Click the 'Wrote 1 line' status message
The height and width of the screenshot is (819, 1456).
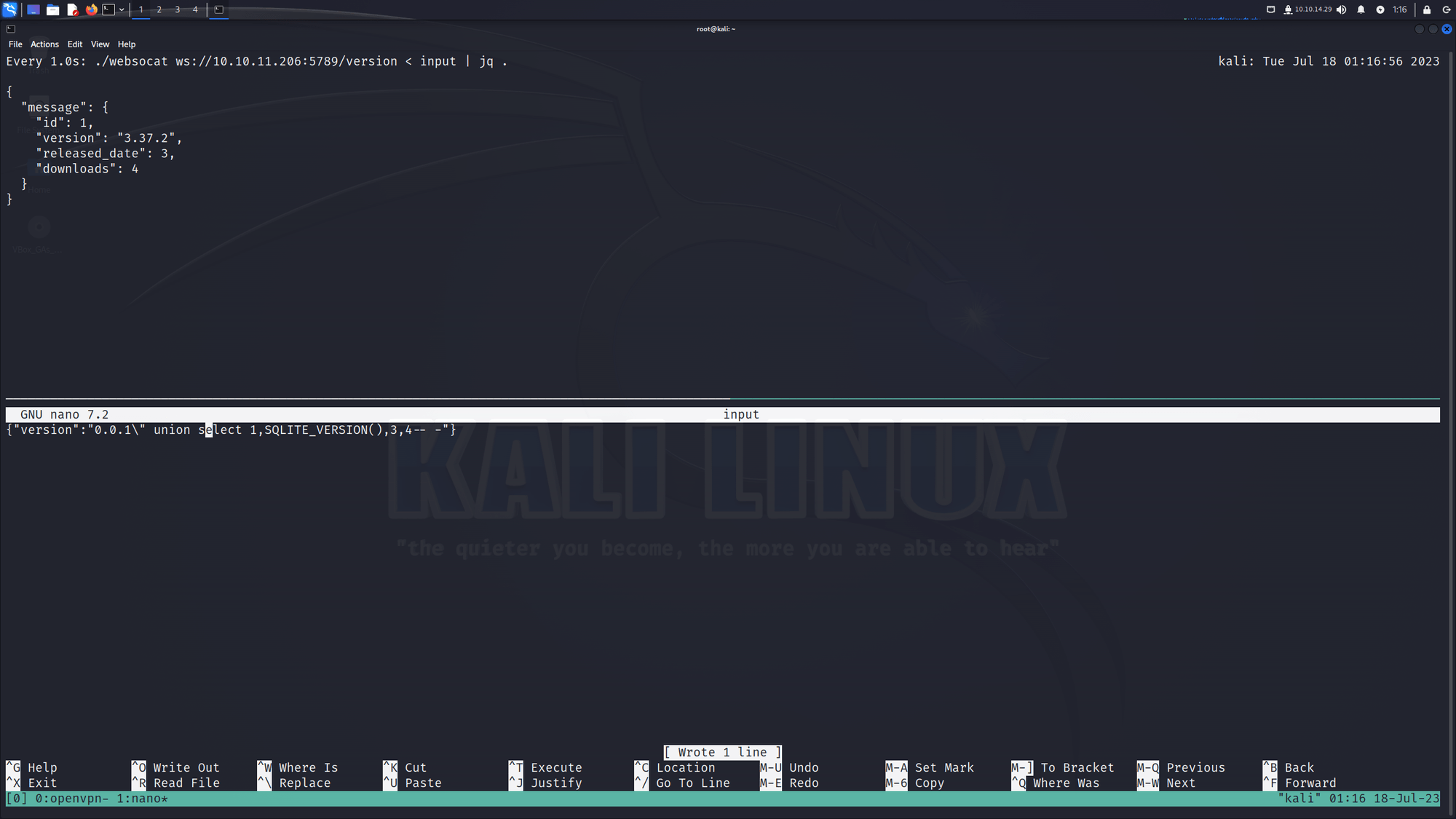tap(722, 752)
